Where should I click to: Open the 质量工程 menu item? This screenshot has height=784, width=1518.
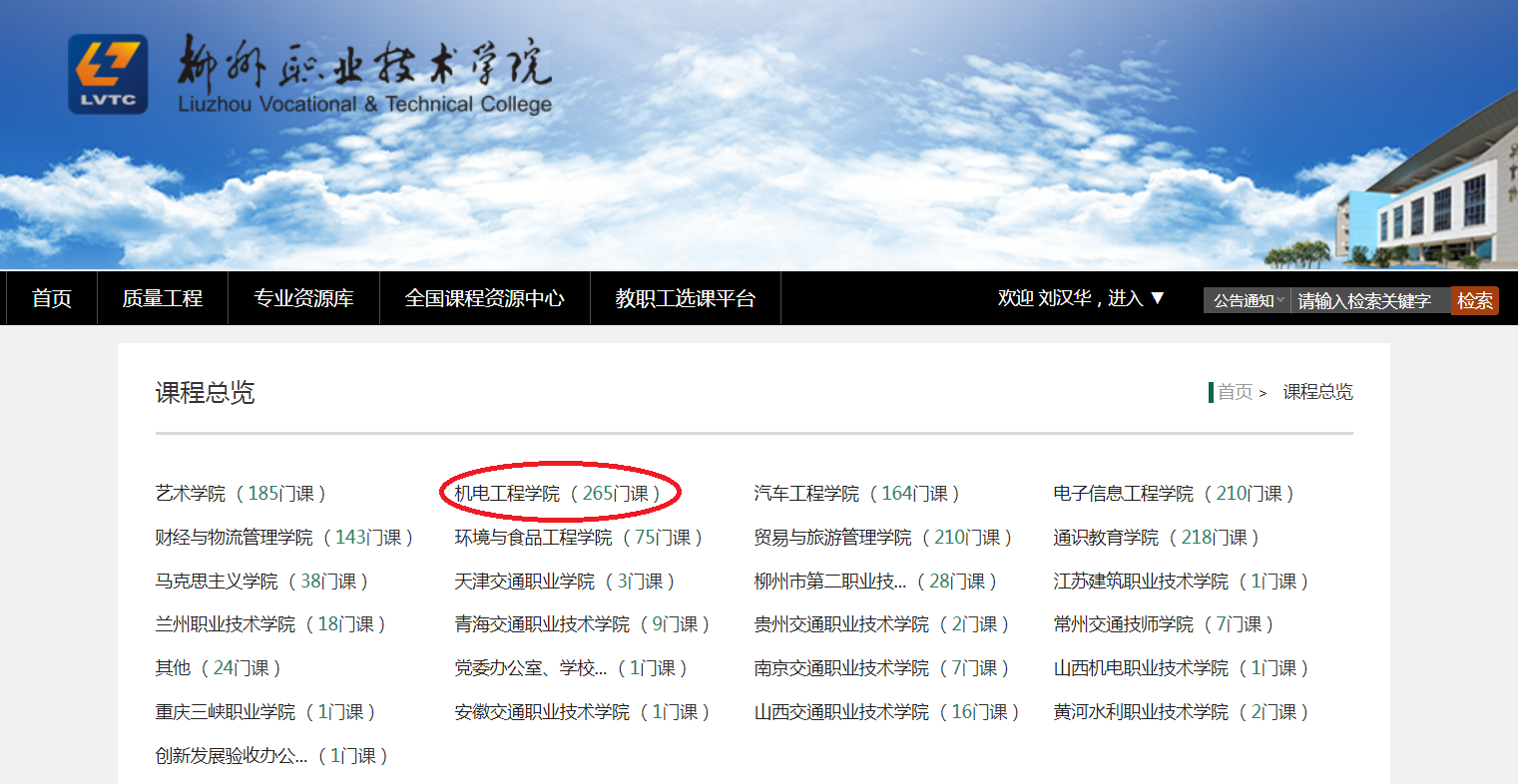point(162,298)
